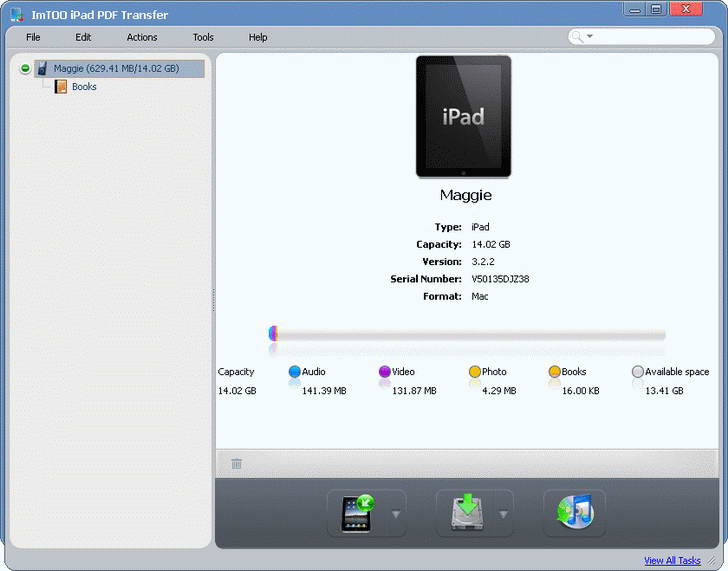Open dropdown arrow beside export to computer
728x571 pixels.
click(503, 515)
